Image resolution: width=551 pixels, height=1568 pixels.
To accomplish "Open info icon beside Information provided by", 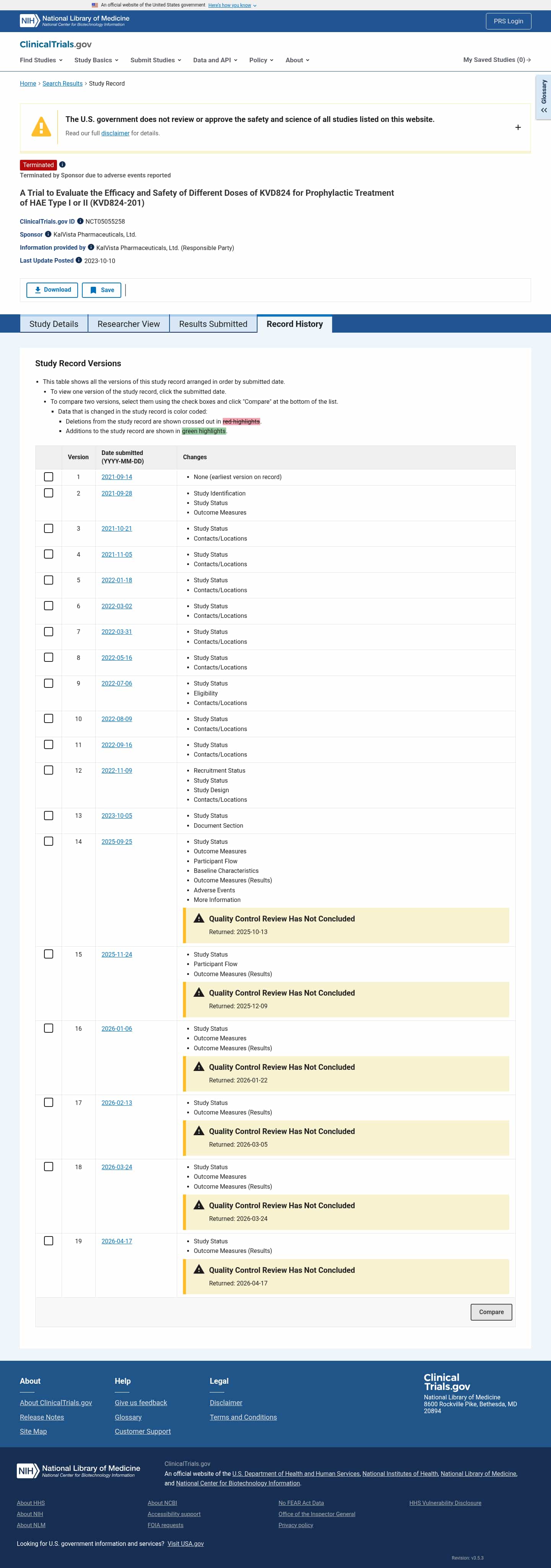I will [x=91, y=247].
